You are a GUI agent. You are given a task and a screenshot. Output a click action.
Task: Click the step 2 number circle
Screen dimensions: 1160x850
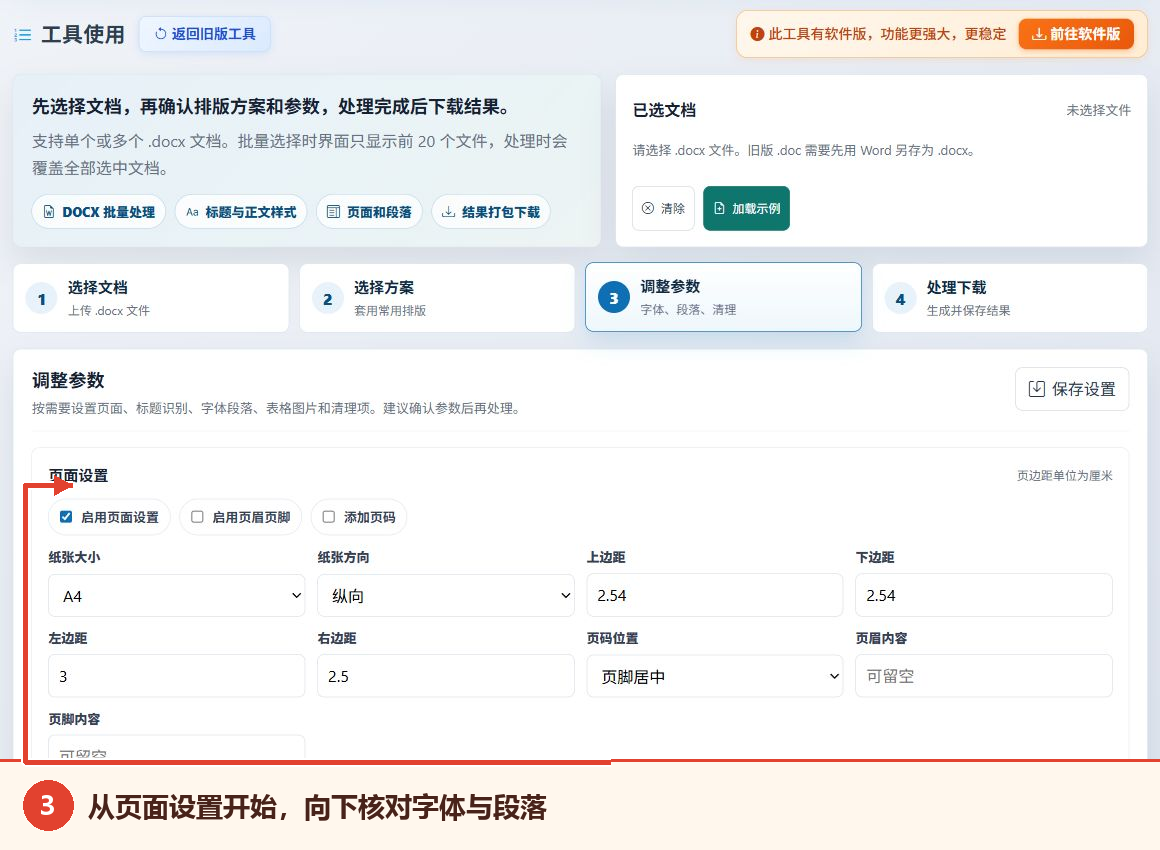[328, 299]
